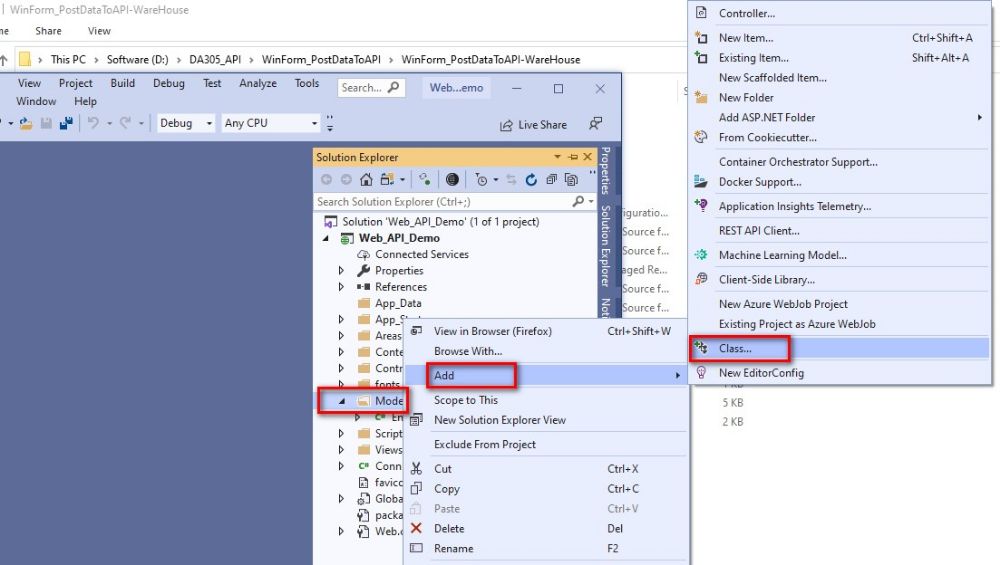The image size is (1000, 565).
Task: Click the Pending Changes Filter clock icon
Action: click(482, 180)
